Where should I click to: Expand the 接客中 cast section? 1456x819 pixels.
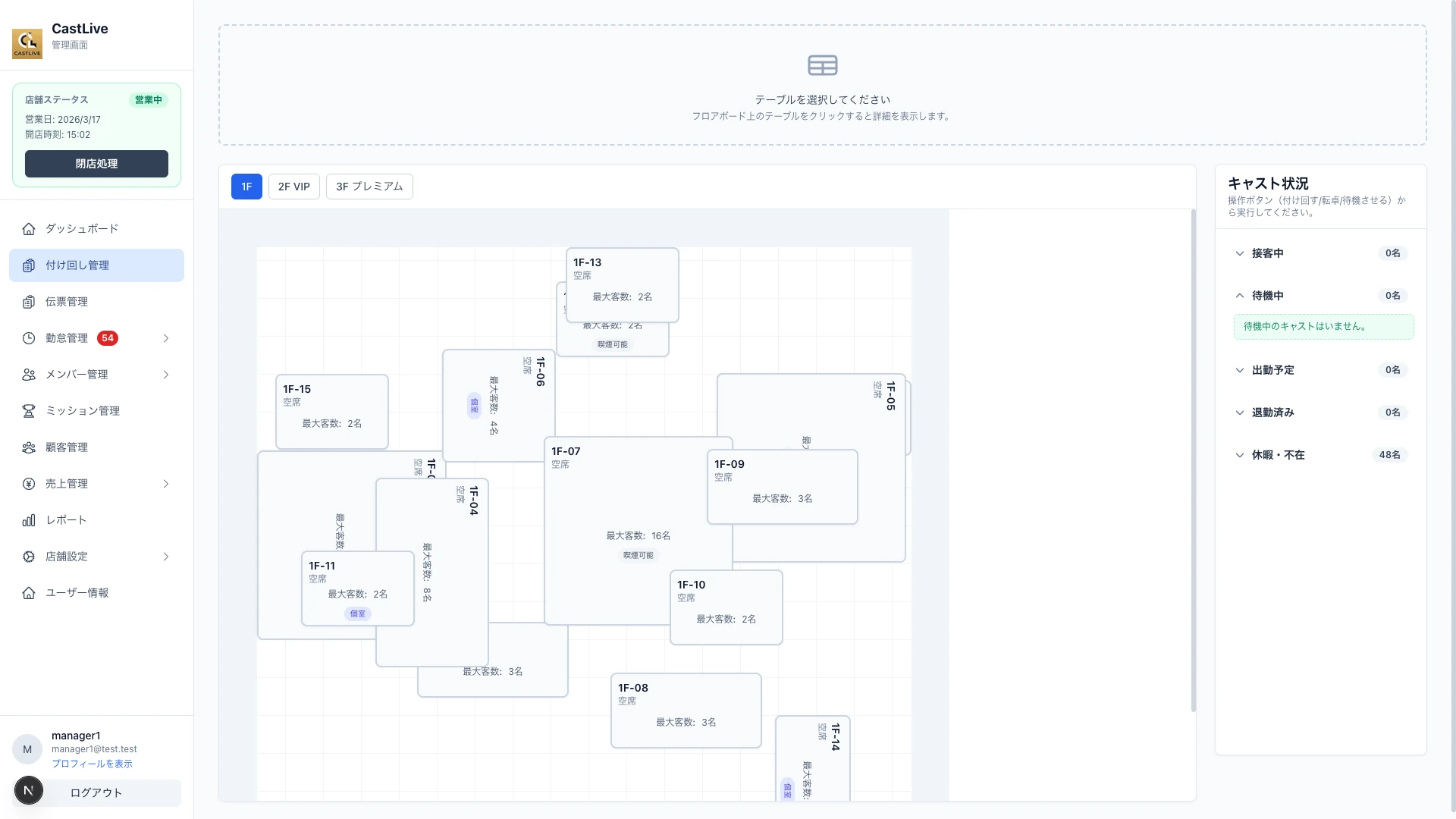click(x=1240, y=253)
